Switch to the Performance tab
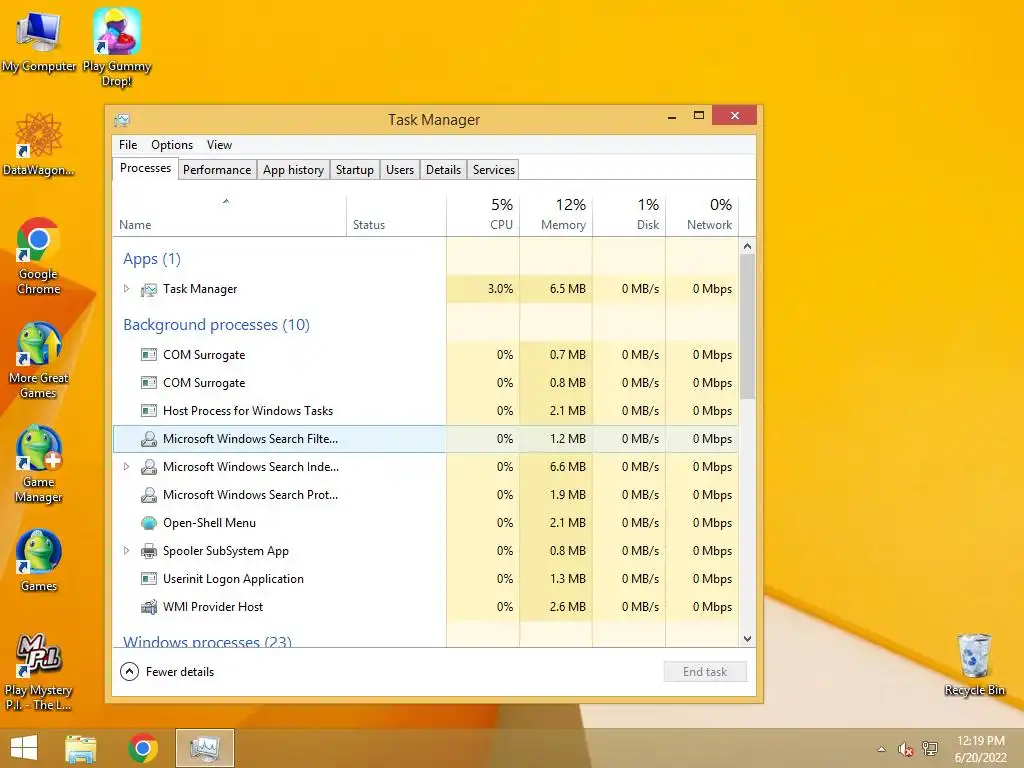The image size is (1024, 768). click(217, 170)
